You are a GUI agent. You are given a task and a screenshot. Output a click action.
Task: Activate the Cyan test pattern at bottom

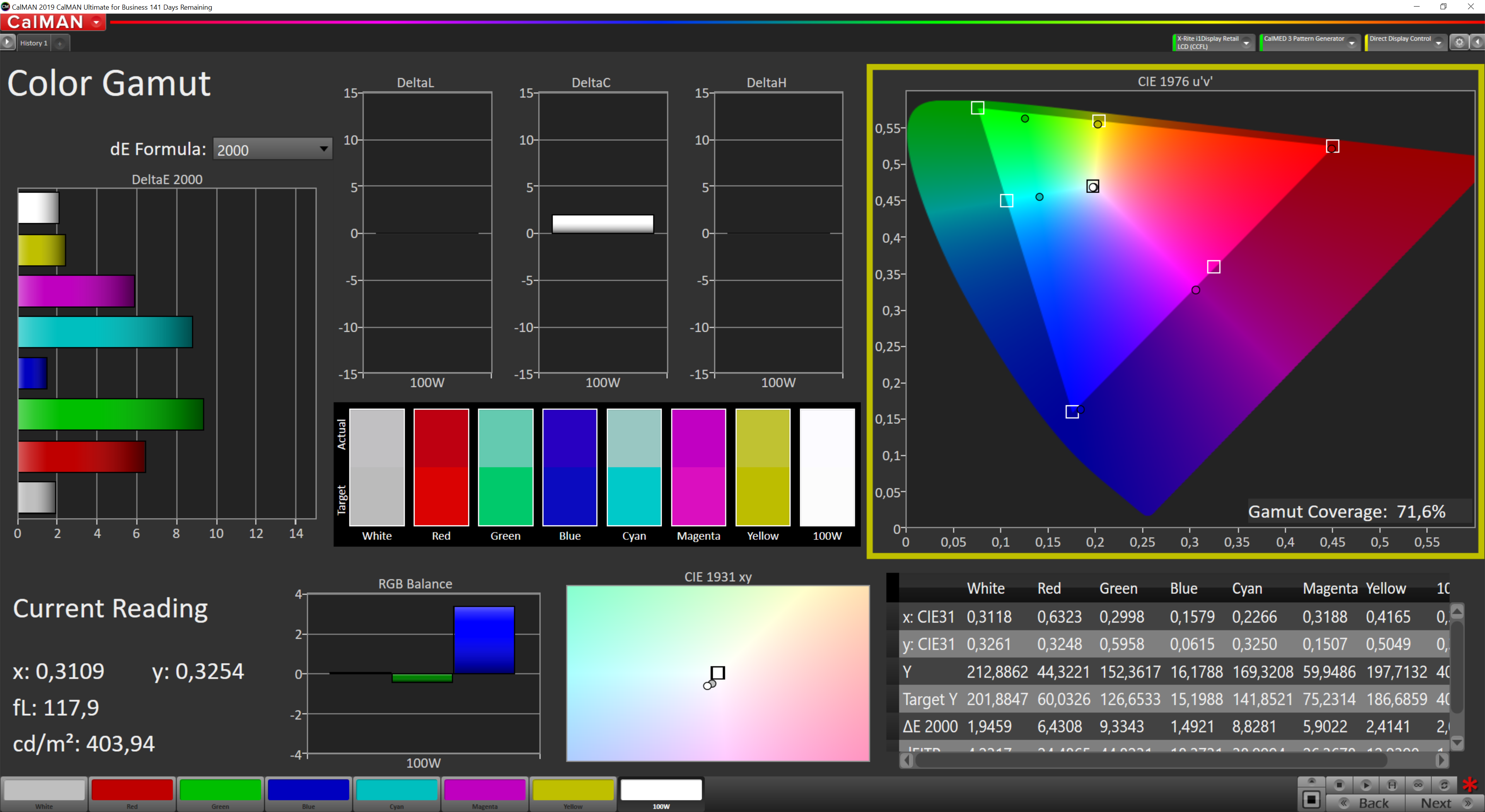coord(396,793)
